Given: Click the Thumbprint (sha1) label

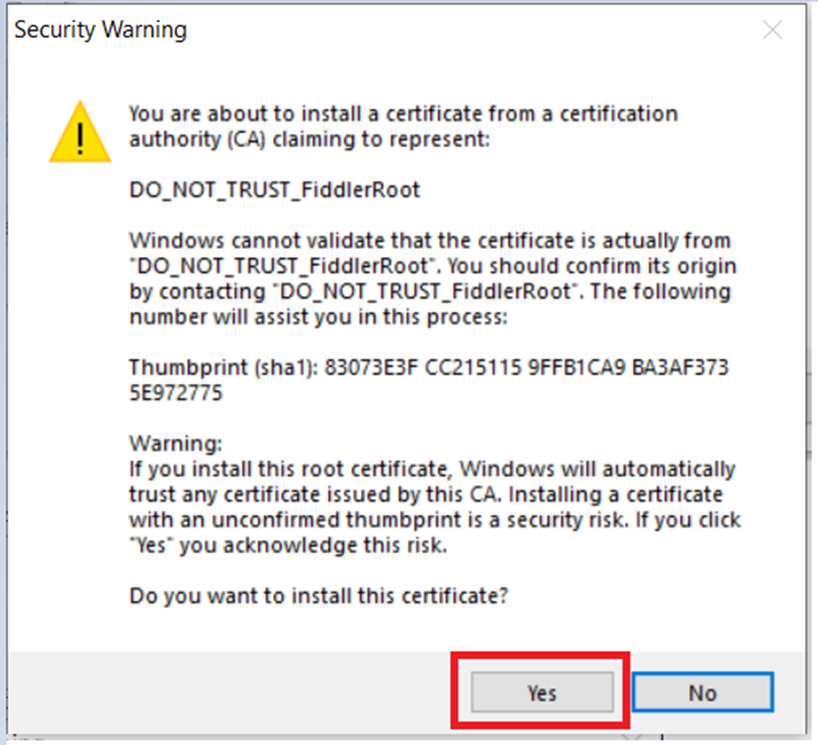Looking at the screenshot, I should [224, 368].
